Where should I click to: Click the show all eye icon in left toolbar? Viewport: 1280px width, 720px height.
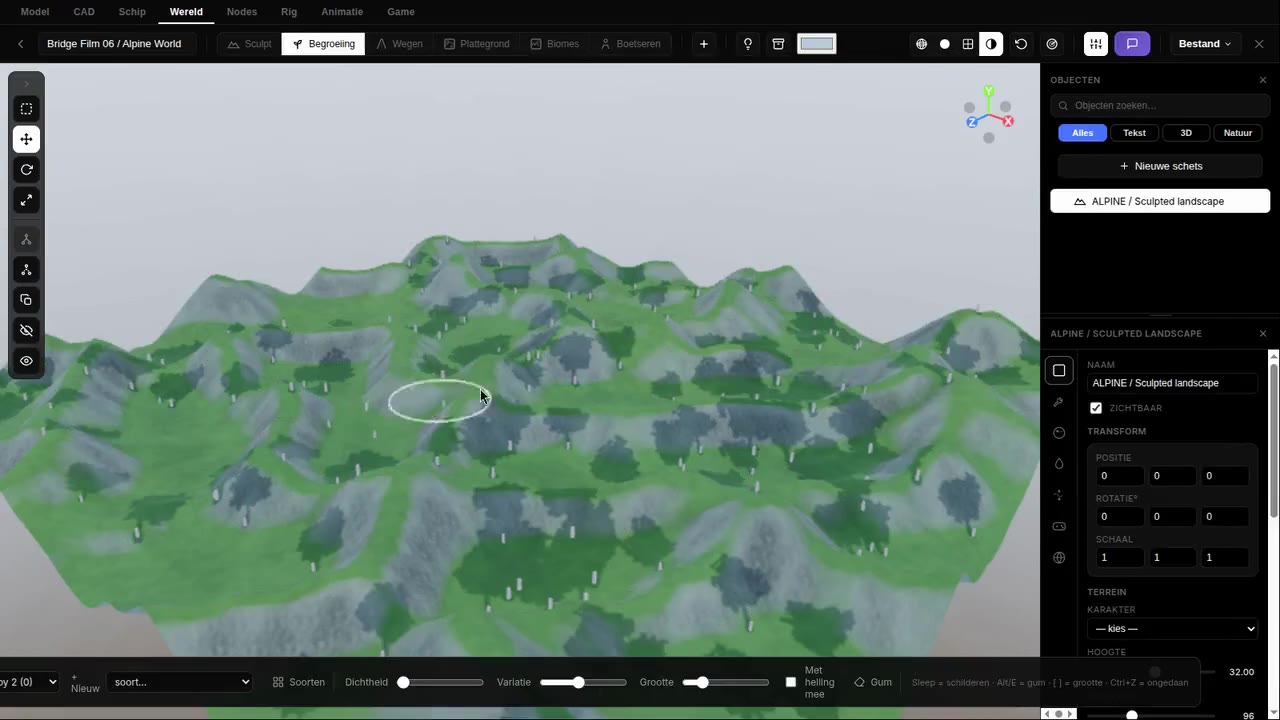pyautogui.click(x=26, y=361)
